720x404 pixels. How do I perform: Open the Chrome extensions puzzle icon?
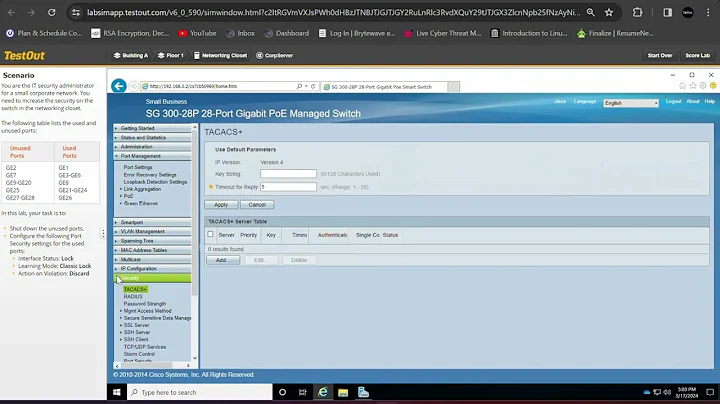(x=637, y=12)
